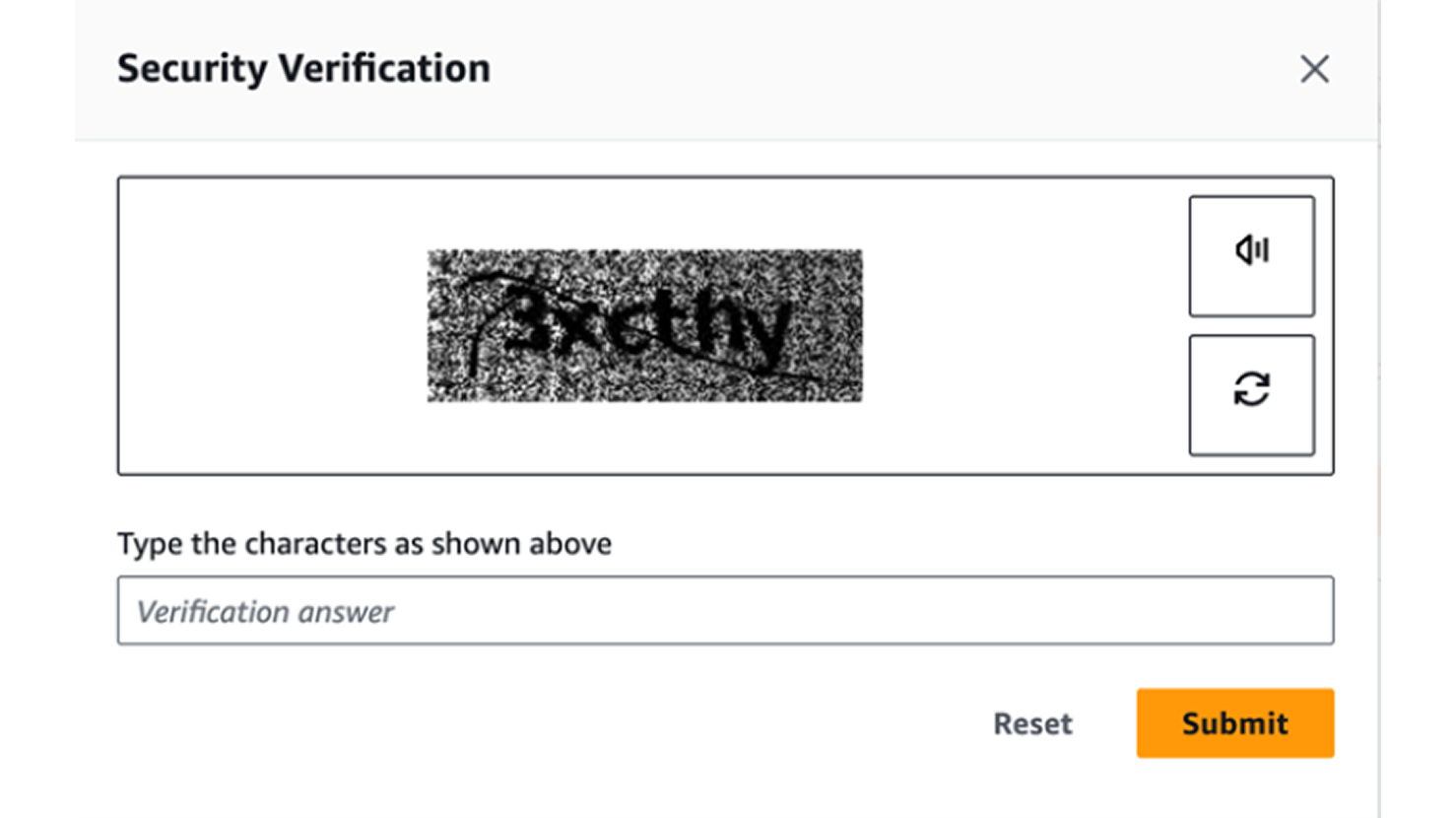
Task: Click the speaker icon button
Action: (1251, 256)
